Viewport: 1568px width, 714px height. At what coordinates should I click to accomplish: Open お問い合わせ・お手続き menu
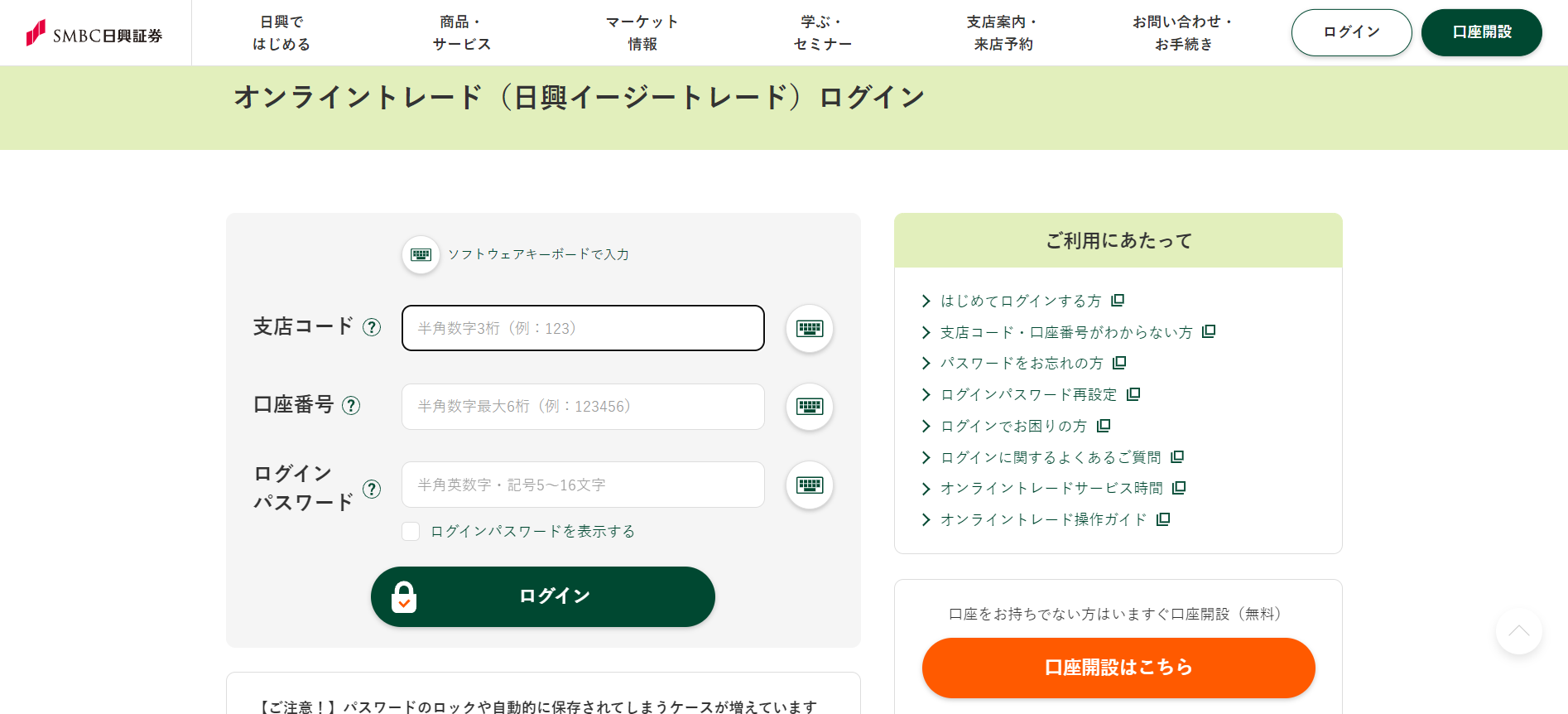1184,33
